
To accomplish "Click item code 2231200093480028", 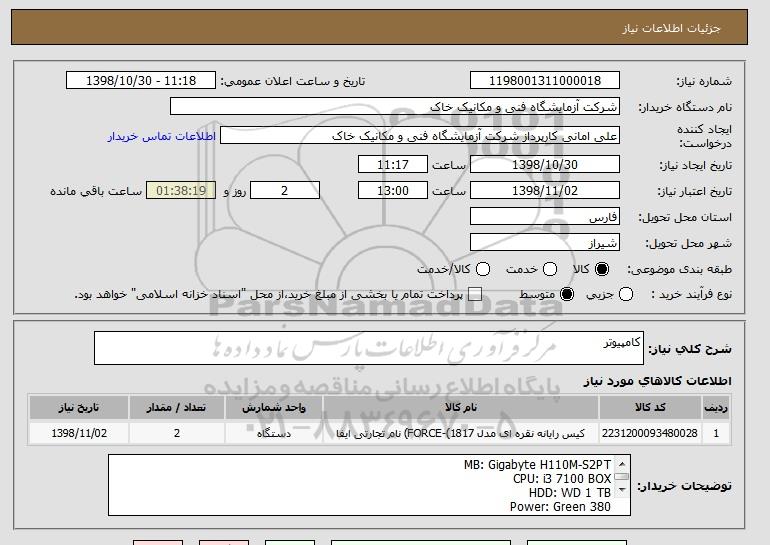I will pyautogui.click(x=650, y=433).
